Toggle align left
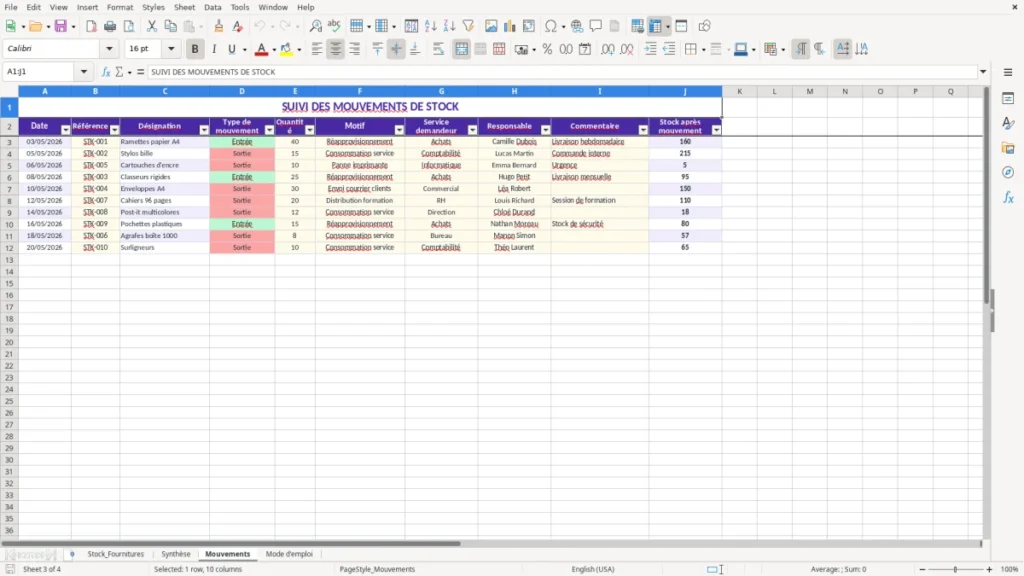The image size is (1024, 576). point(317,49)
